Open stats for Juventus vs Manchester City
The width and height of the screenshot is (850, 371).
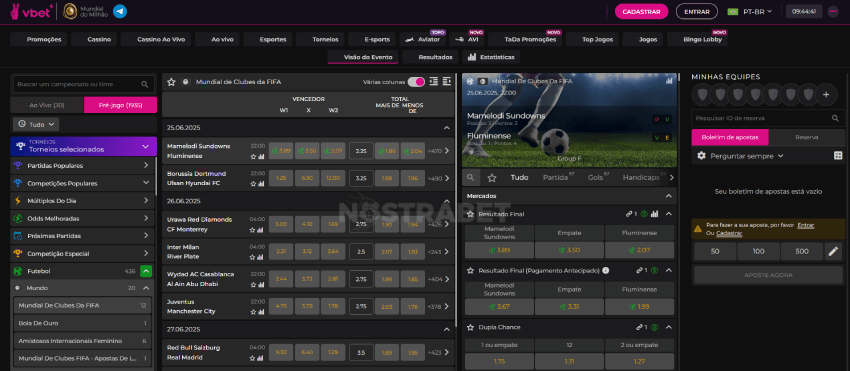point(261,312)
